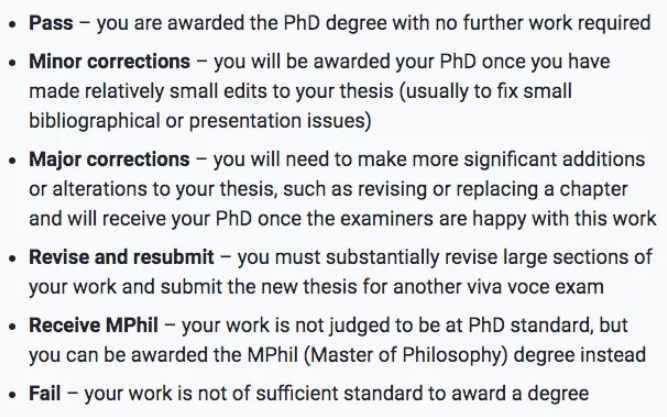Click the bullet point before Receive MPhil
The width and height of the screenshot is (667, 417).
(12, 327)
